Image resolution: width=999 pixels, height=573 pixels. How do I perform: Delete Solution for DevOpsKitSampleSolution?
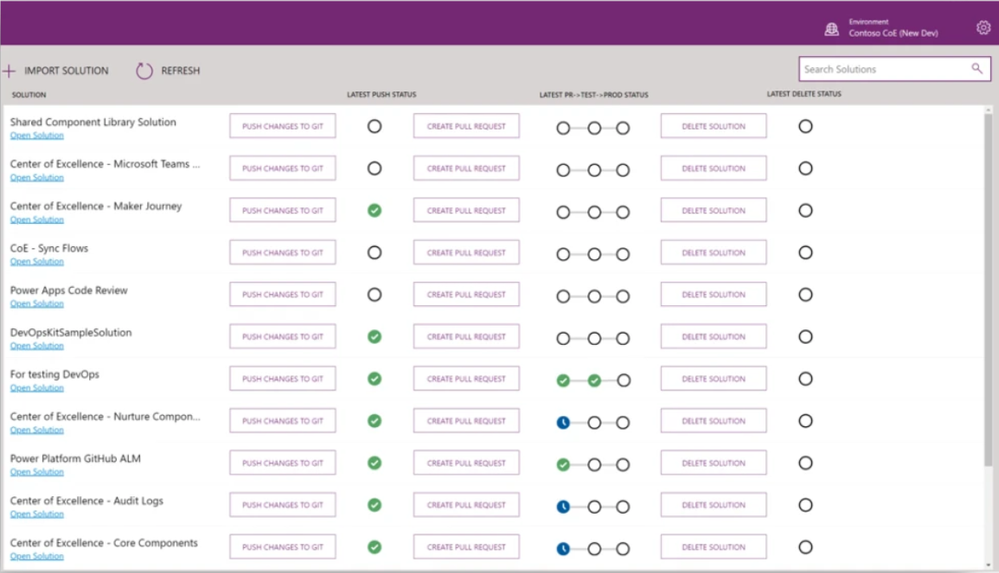[714, 337]
